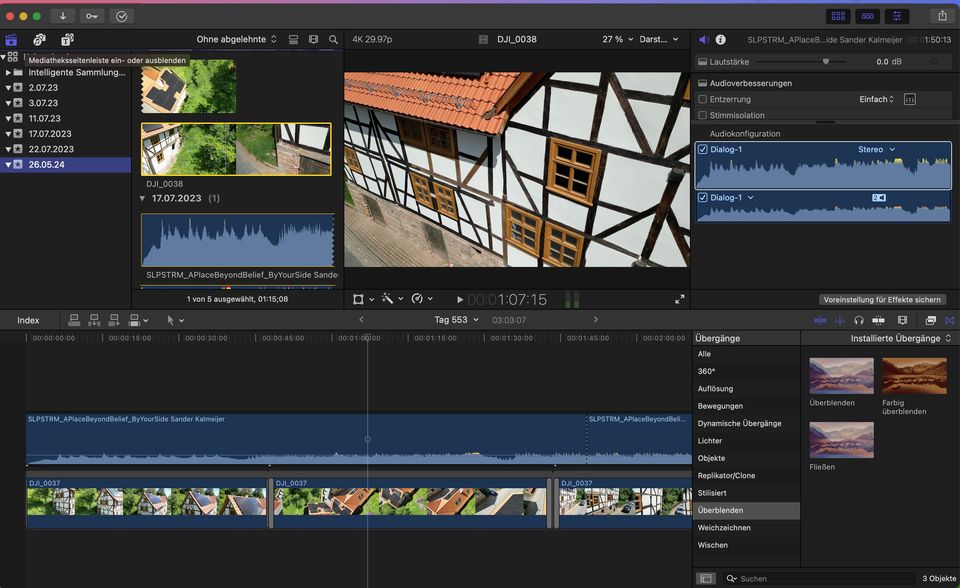Open the Darst... view options dropdown
This screenshot has width=960, height=588.
point(659,39)
